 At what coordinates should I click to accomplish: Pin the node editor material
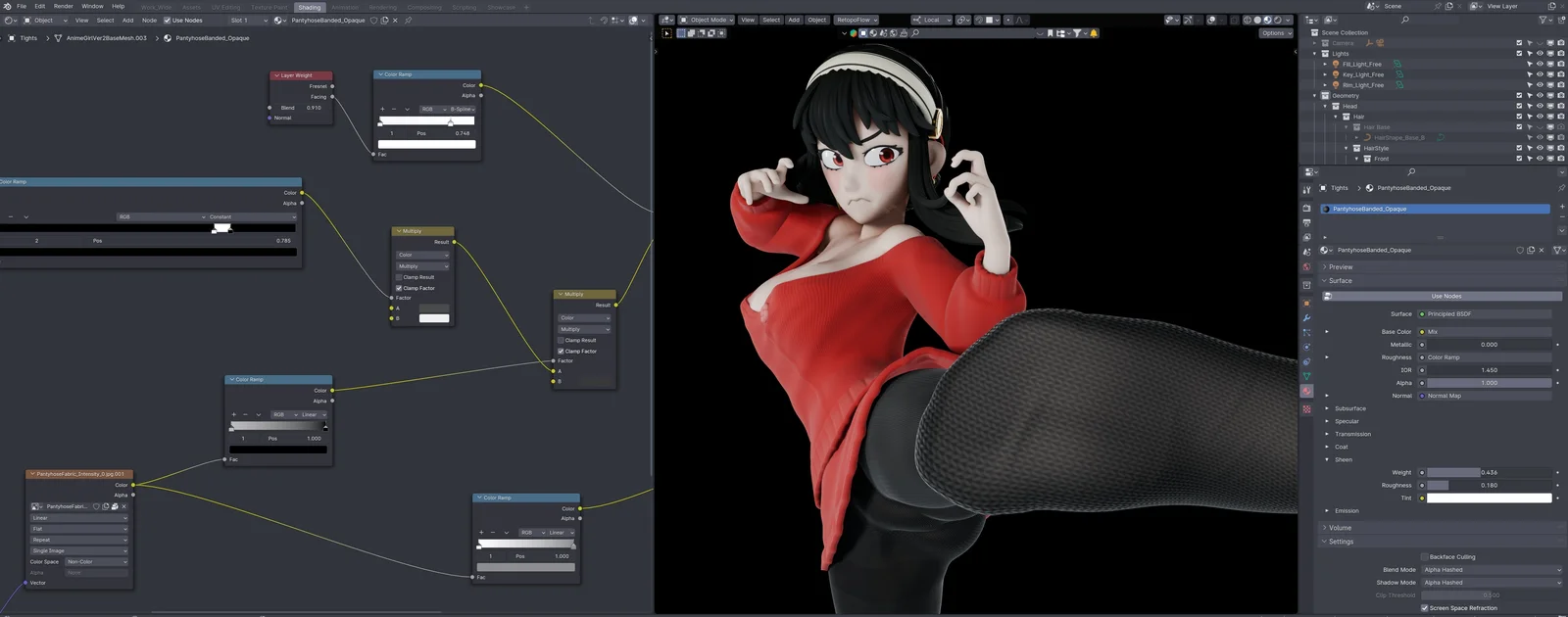(409, 20)
